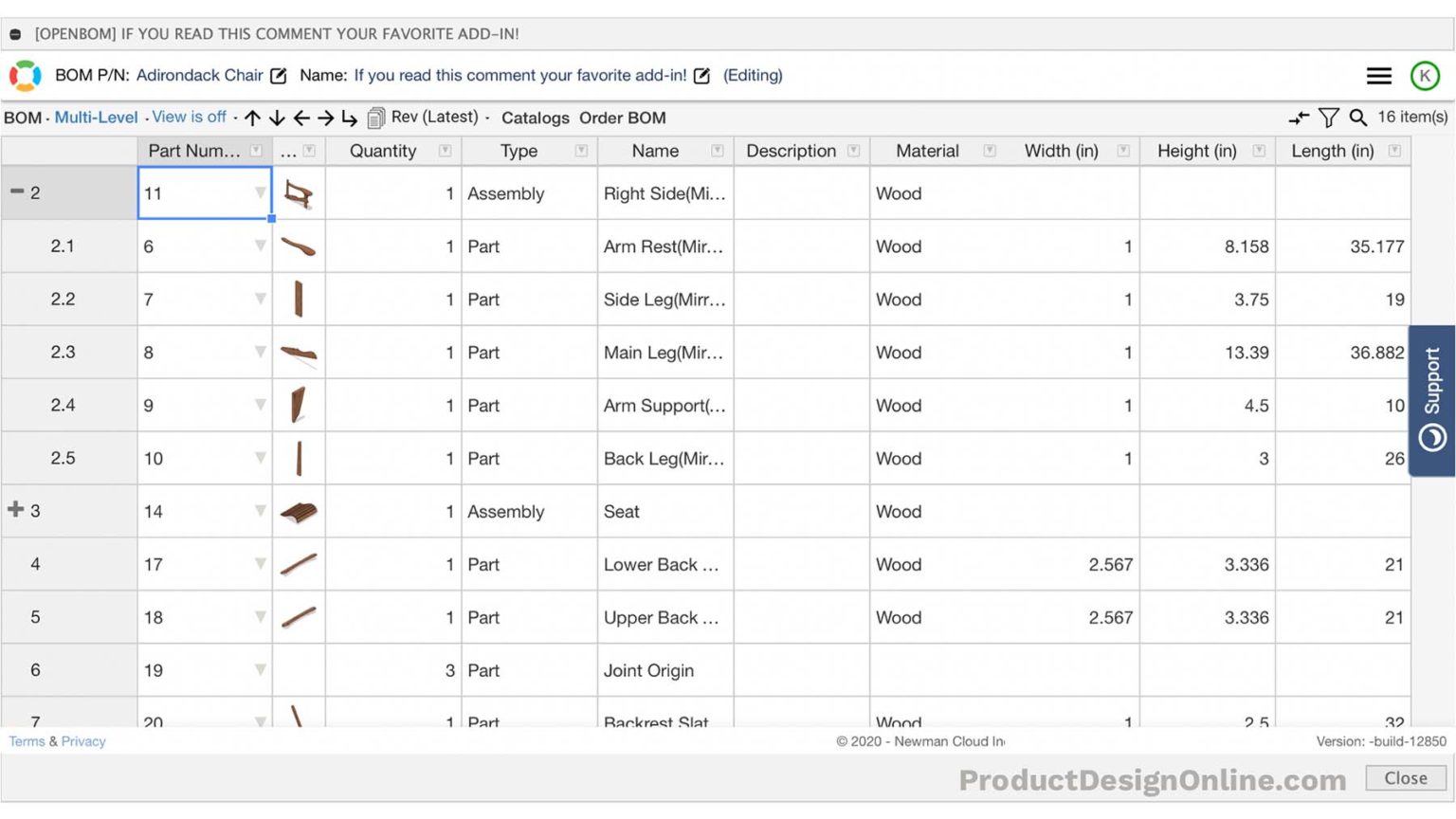Move selected row down using down arrow
The image size is (1456, 819).
[276, 118]
